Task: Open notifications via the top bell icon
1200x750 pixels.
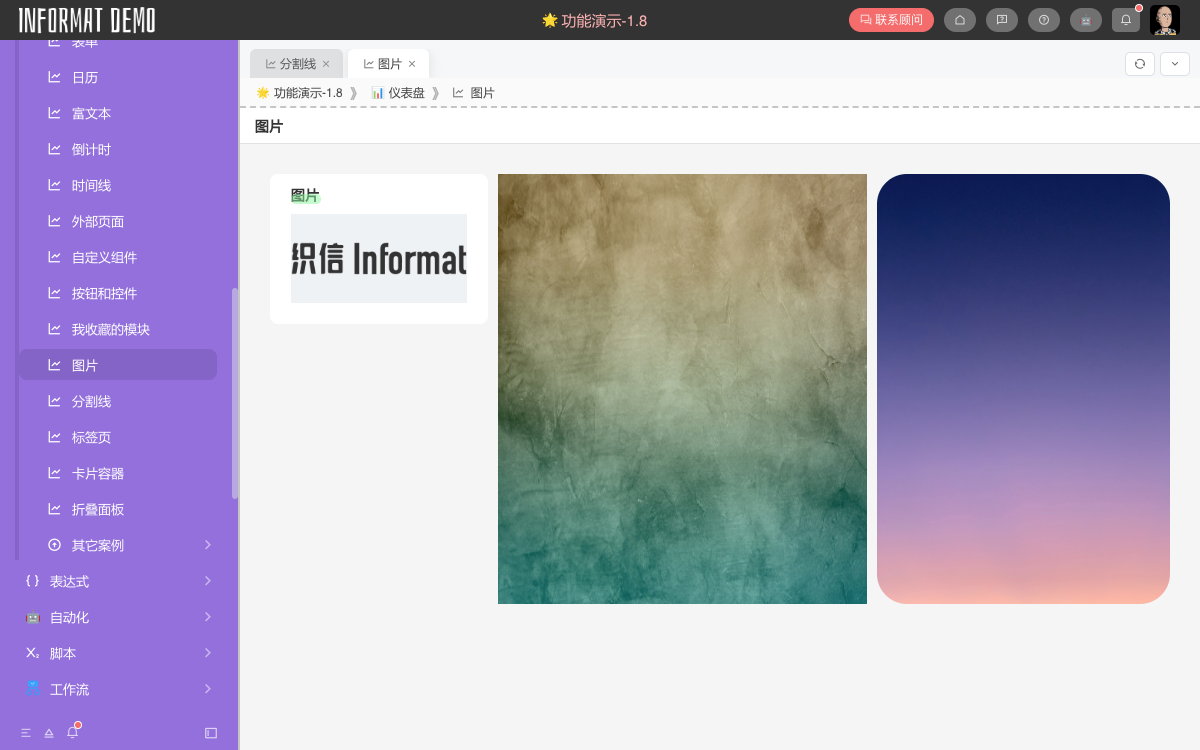Action: coord(1125,20)
